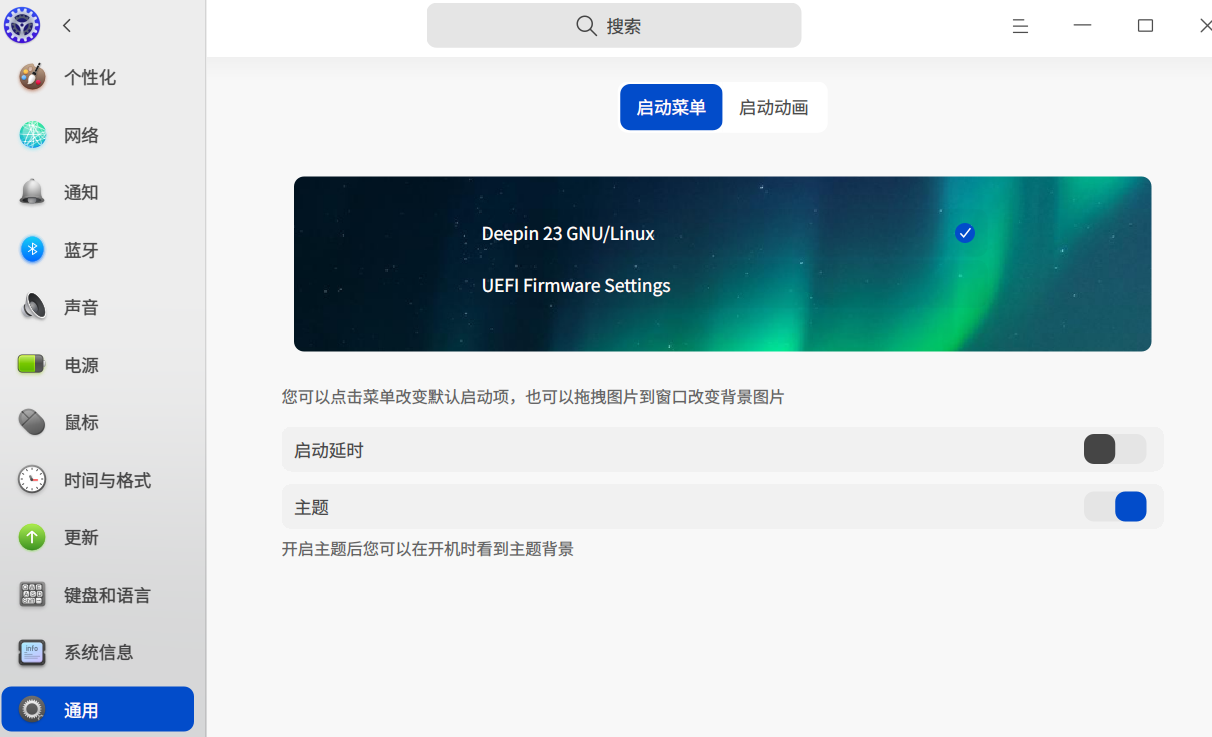Click the 搜索 search field
The width and height of the screenshot is (1212, 737).
(614, 26)
